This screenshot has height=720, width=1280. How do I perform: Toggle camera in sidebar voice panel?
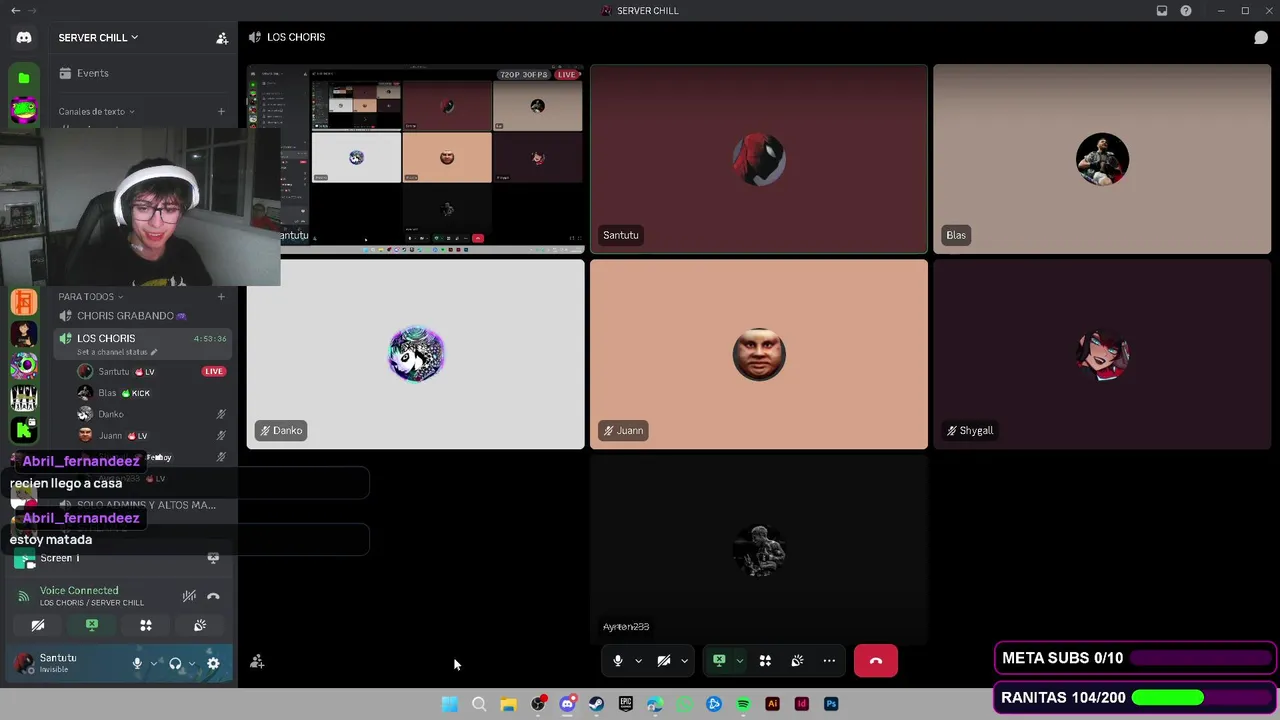(38, 625)
